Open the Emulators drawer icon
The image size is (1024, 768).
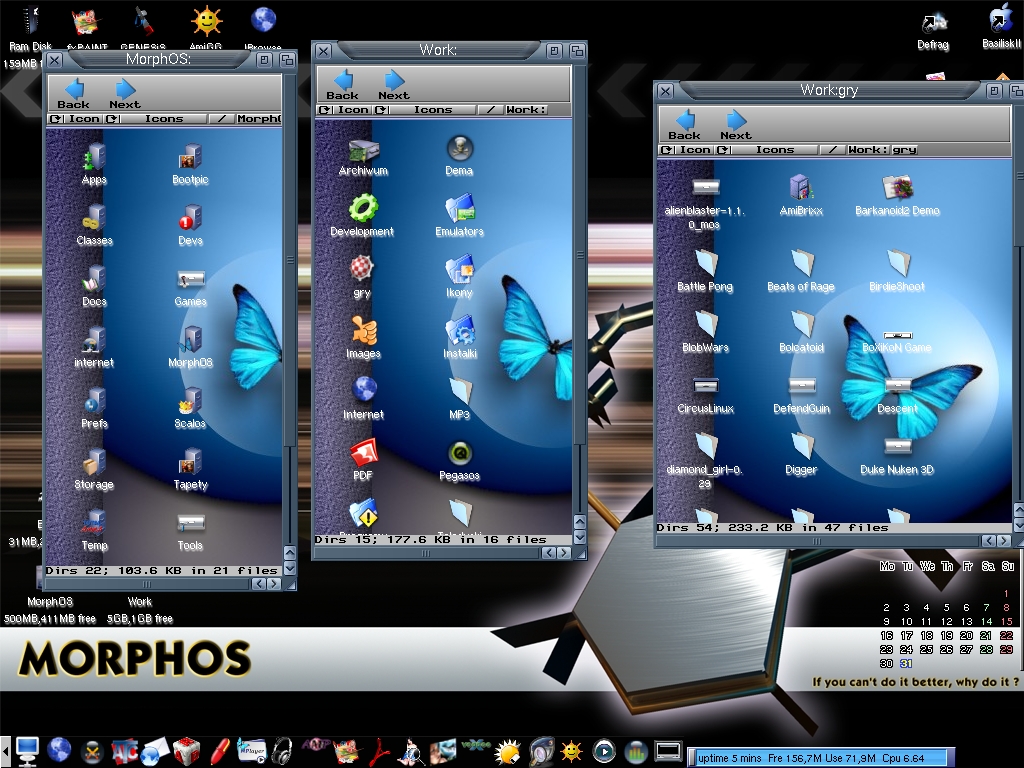click(x=460, y=216)
